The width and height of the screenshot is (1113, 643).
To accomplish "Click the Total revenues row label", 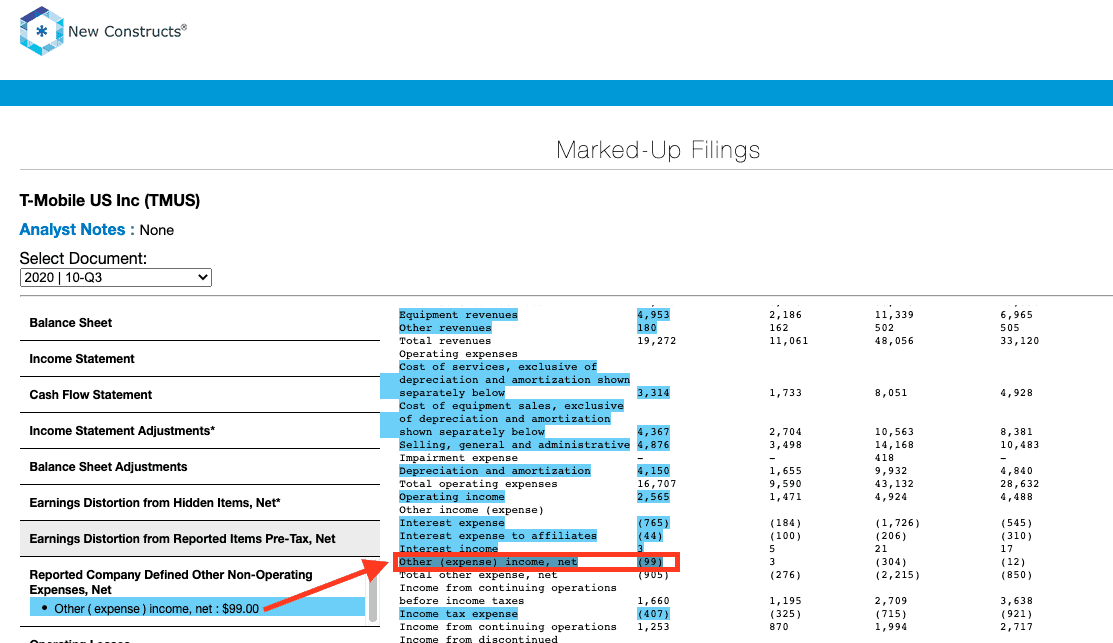I will coord(445,341).
